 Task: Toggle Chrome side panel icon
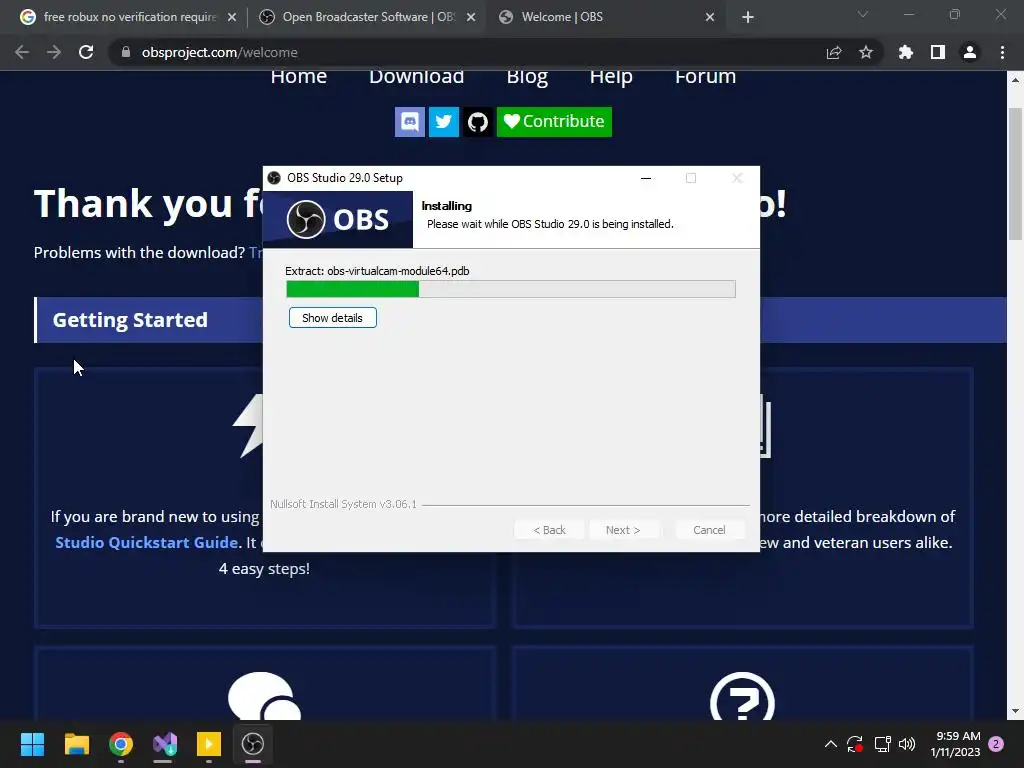[938, 52]
